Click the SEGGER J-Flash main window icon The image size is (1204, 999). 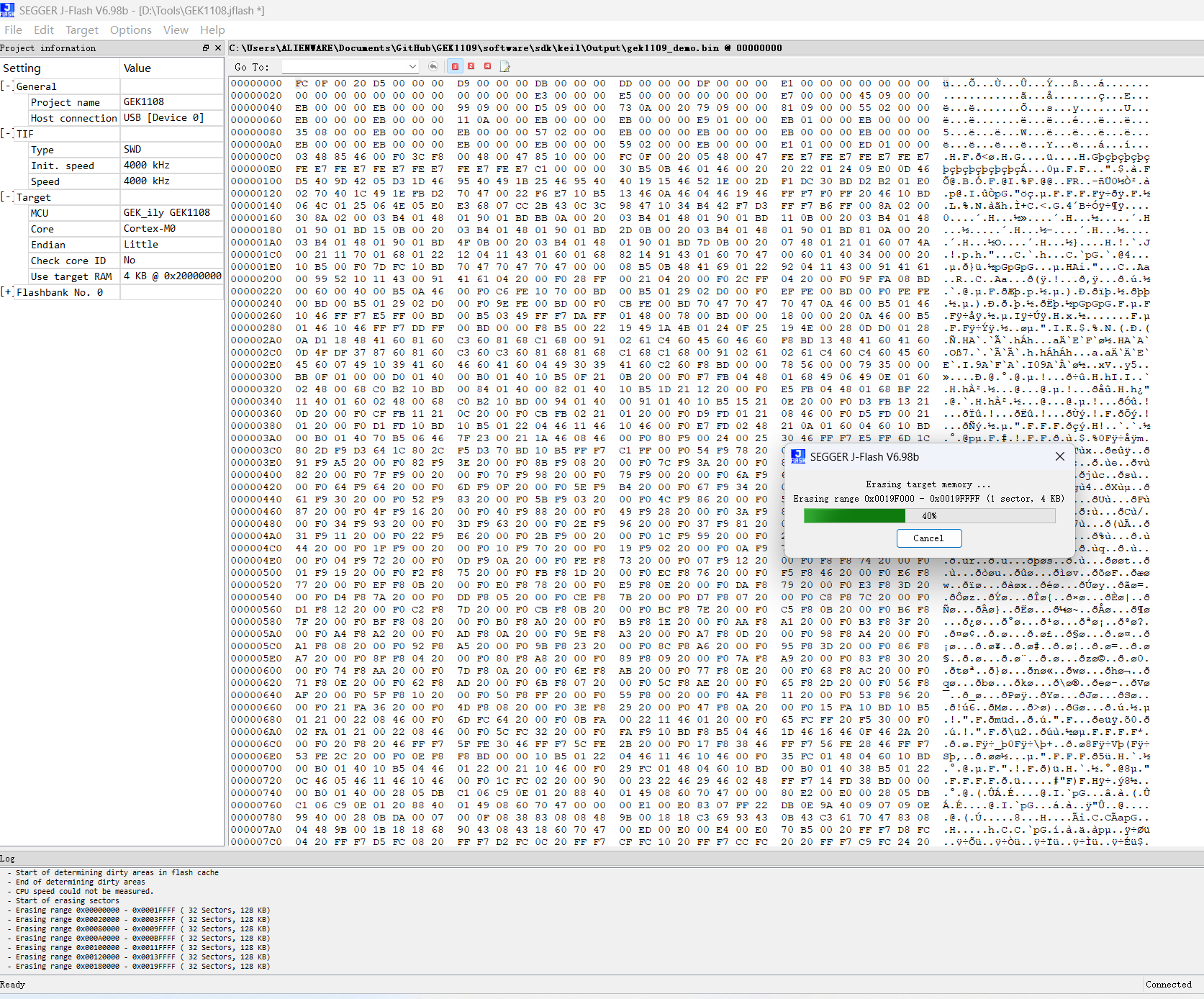point(7,10)
